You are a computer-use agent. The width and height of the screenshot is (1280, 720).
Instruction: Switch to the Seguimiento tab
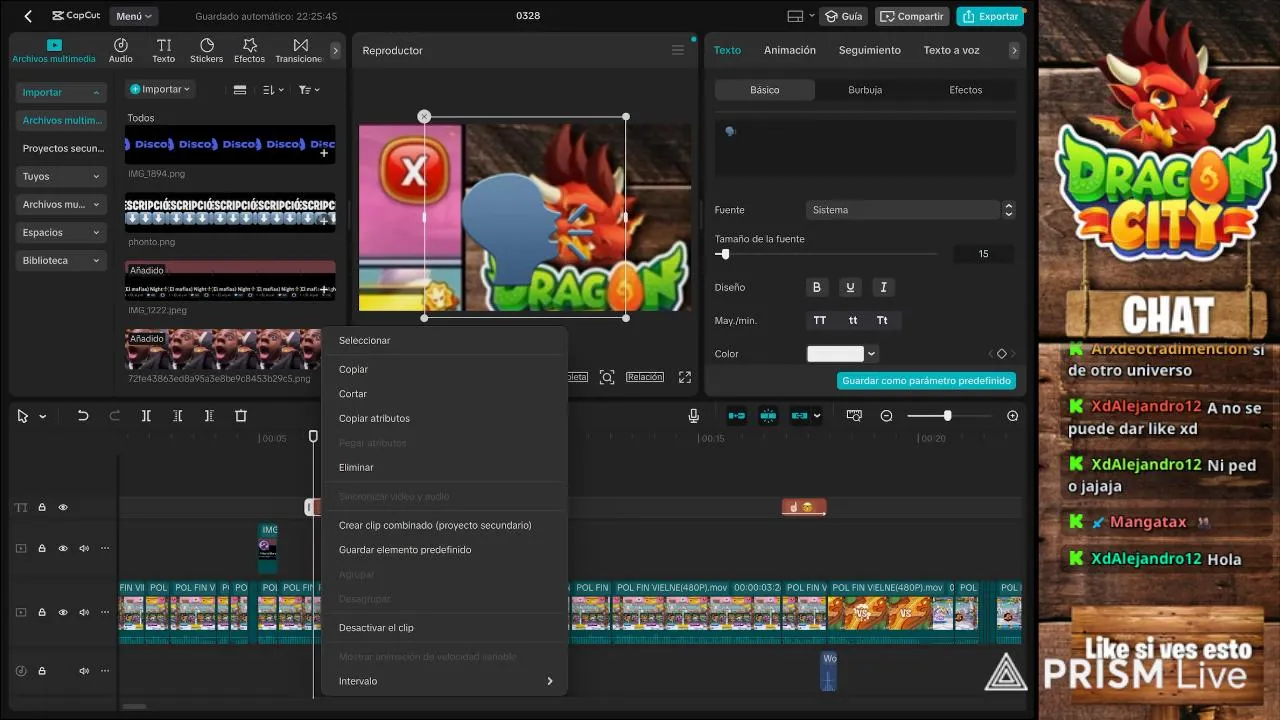[x=870, y=50]
